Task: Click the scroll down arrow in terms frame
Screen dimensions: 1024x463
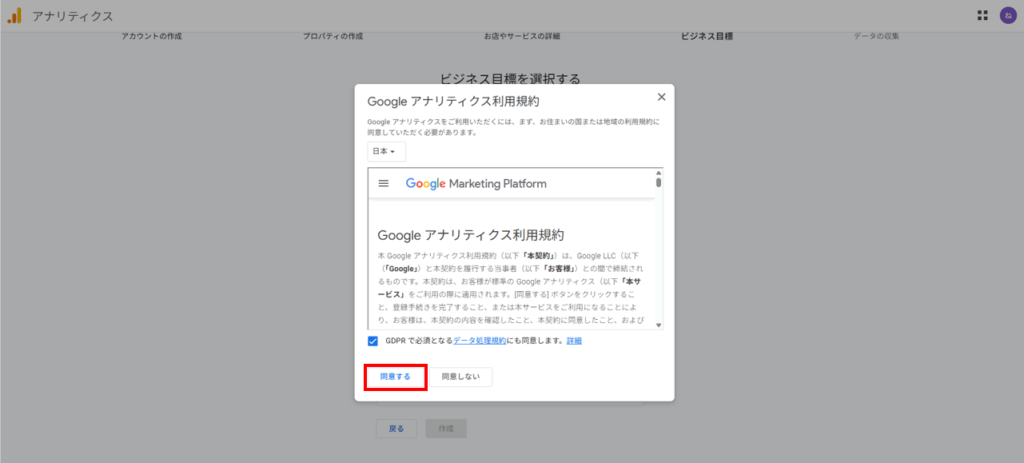Action: point(658,325)
